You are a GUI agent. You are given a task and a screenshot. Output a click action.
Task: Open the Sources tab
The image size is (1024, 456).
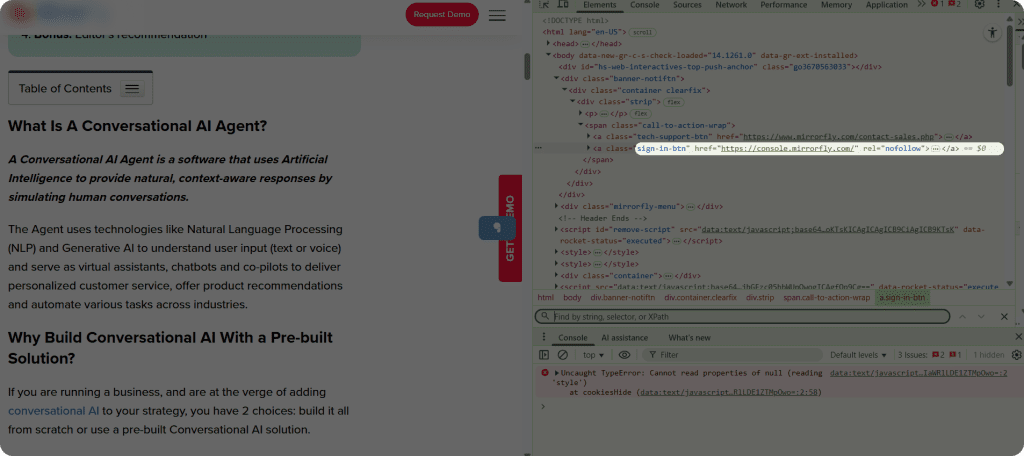(687, 5)
